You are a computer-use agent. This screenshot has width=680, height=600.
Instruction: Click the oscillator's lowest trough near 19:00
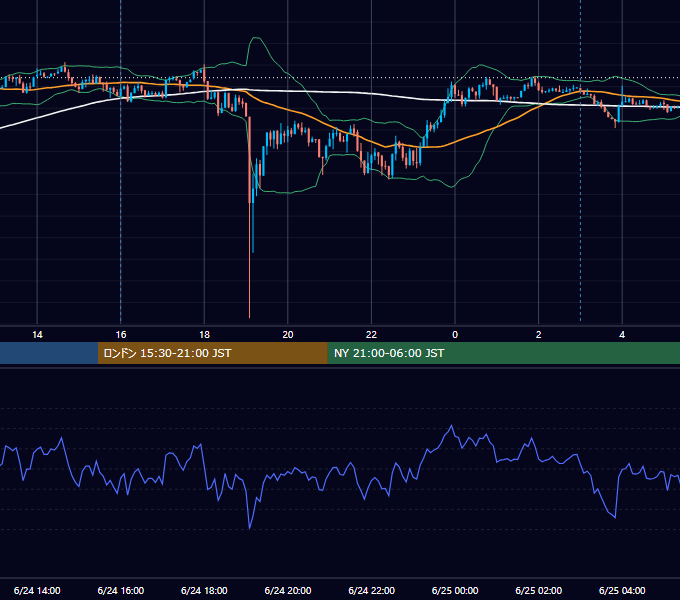pyautogui.click(x=250, y=528)
